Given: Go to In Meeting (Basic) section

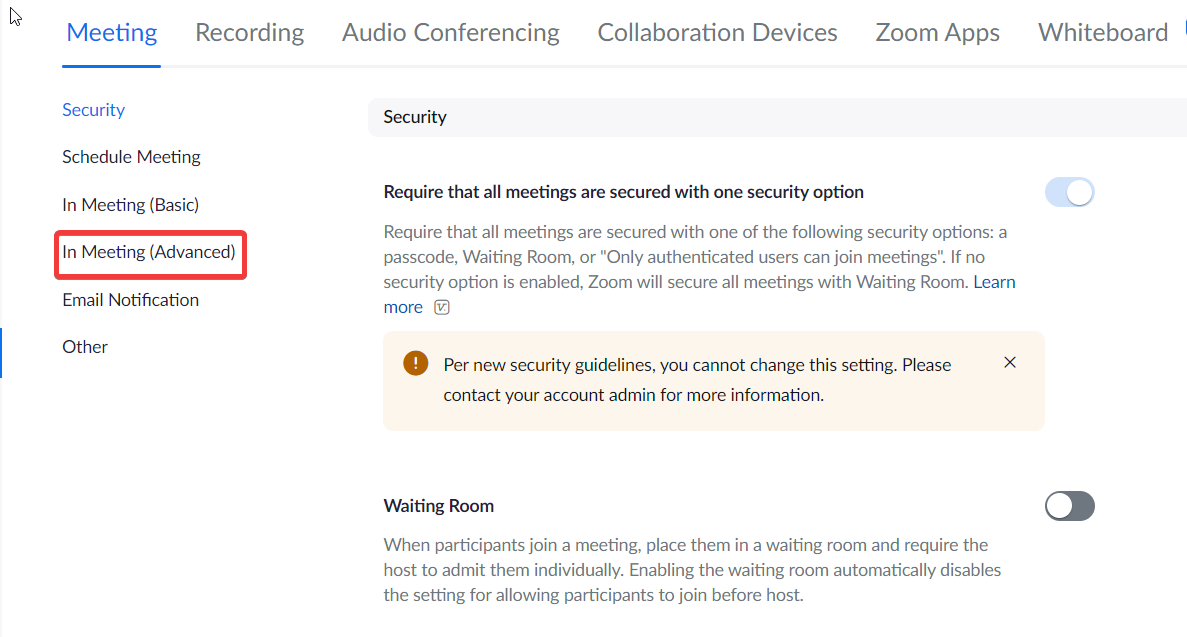Looking at the screenshot, I should (130, 205).
